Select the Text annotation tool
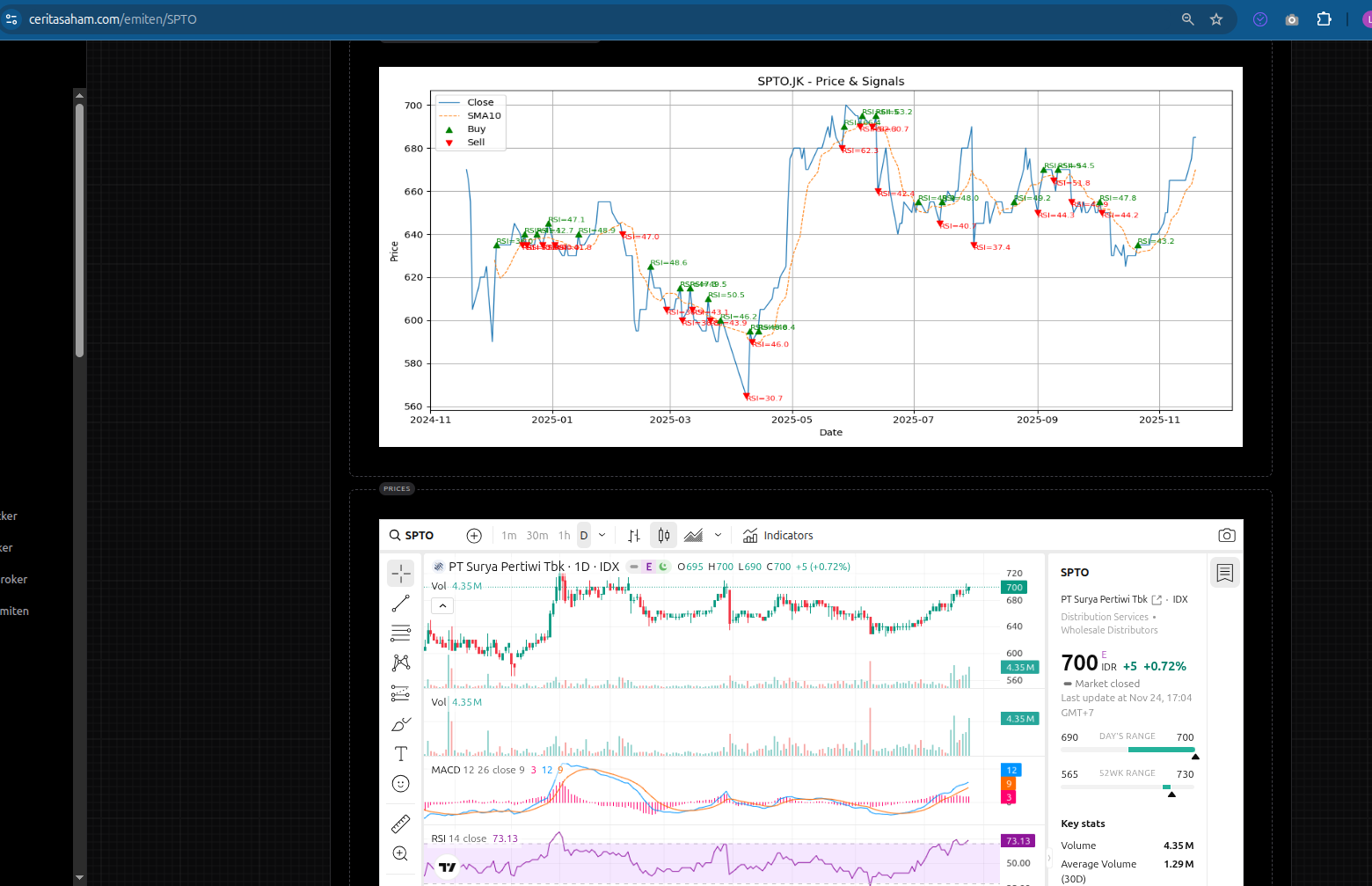1372x886 pixels. point(401,754)
